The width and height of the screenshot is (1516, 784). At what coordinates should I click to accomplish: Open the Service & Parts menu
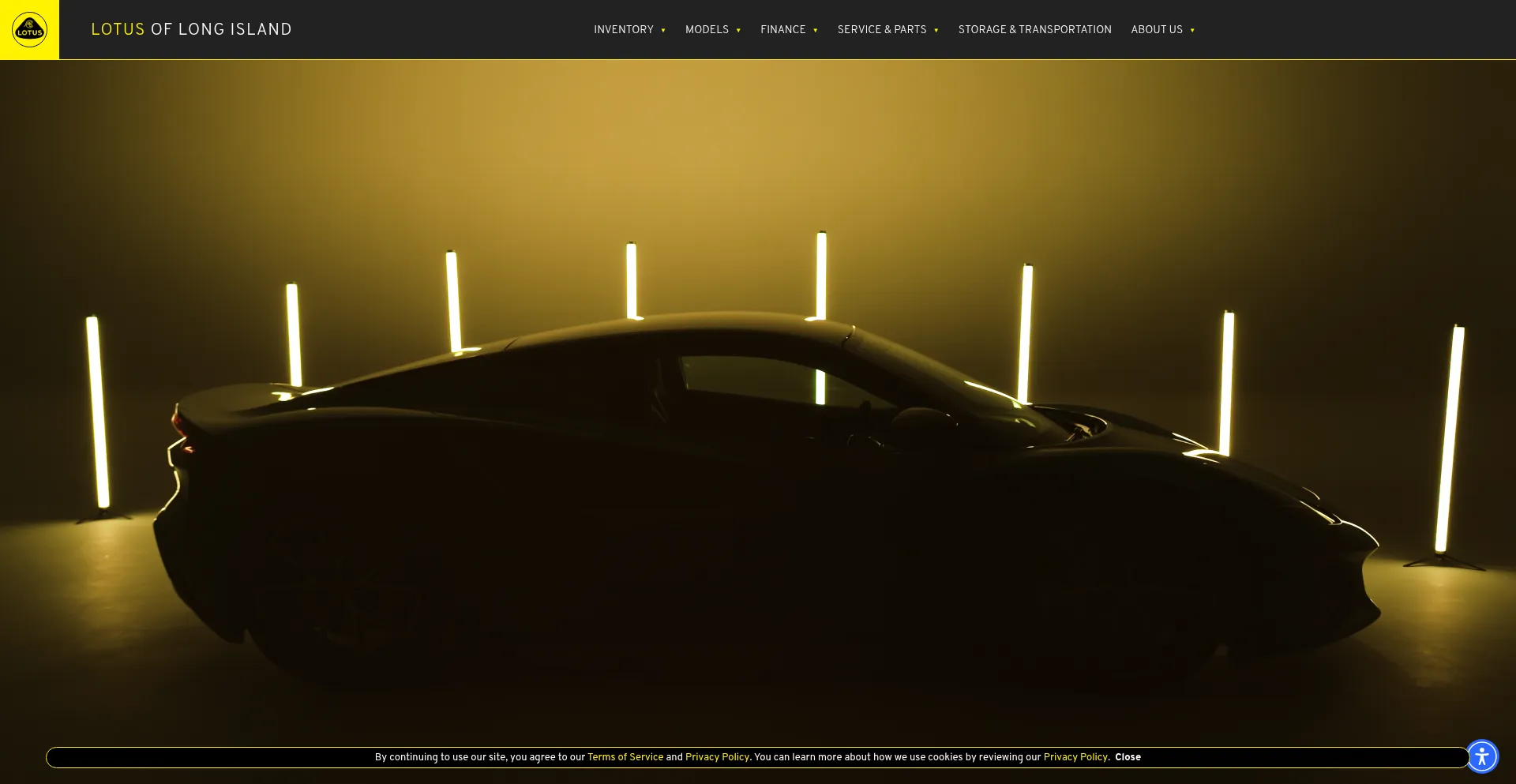881,30
